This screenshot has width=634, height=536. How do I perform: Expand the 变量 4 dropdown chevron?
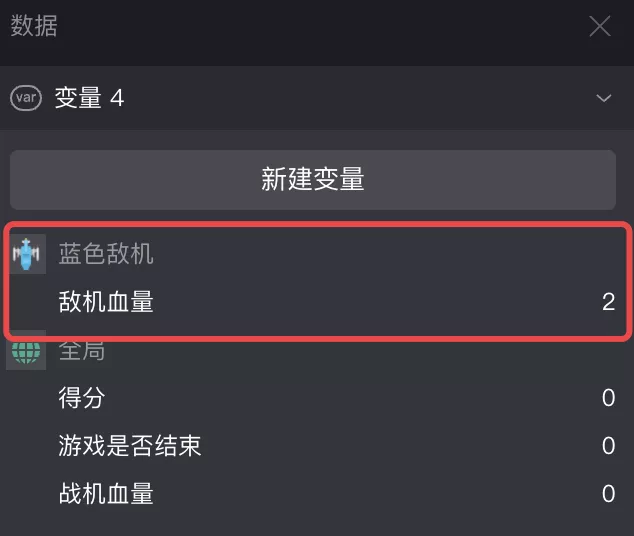click(604, 98)
